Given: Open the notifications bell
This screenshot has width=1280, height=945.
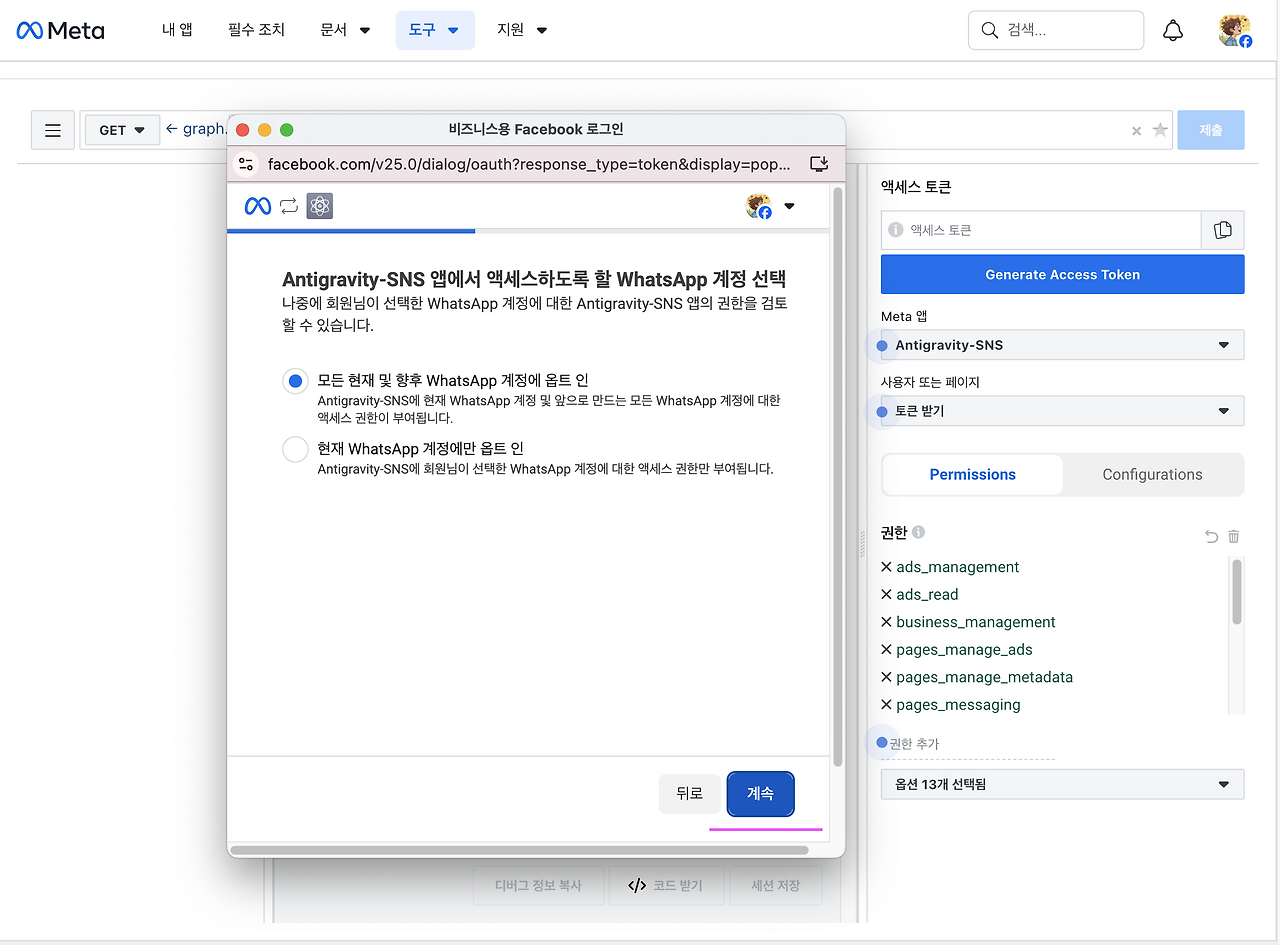Looking at the screenshot, I should 1173,30.
